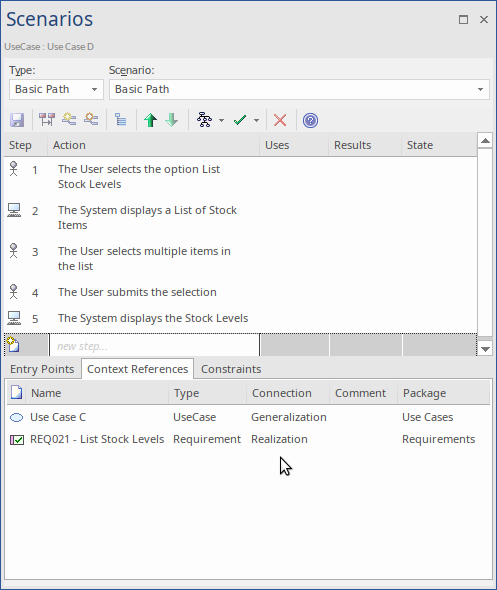Click the Uses column header
This screenshot has height=590, width=497.
tap(294, 145)
